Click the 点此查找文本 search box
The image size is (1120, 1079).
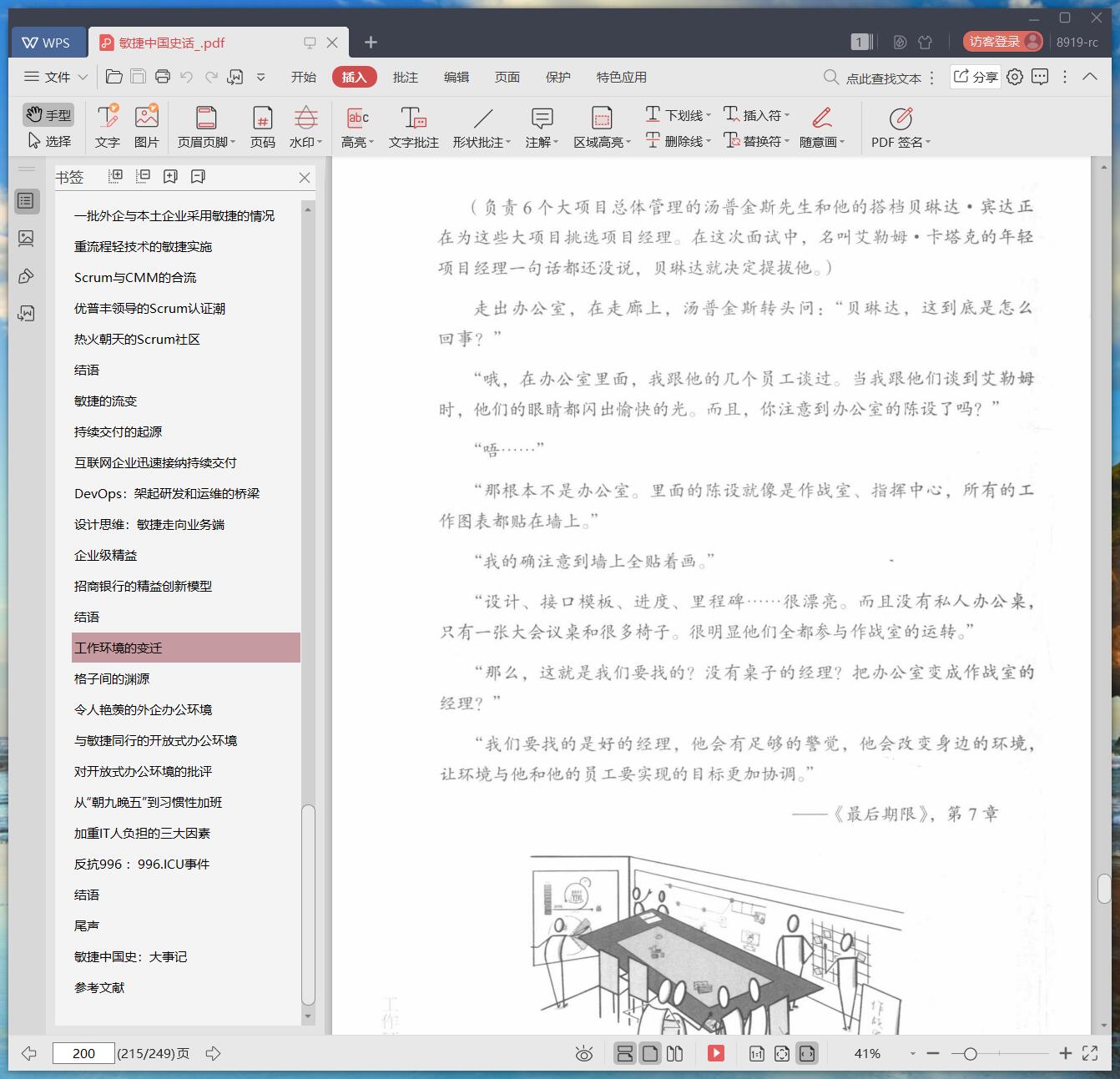coord(873,78)
